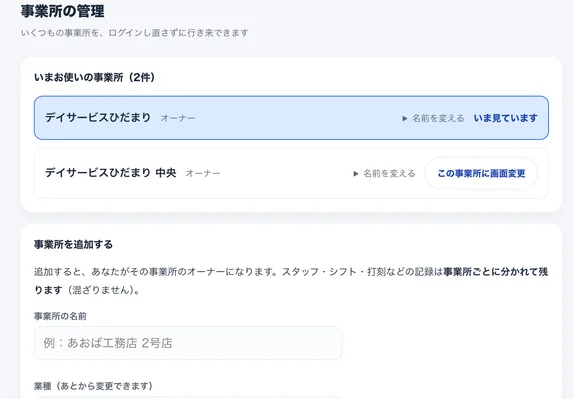Viewport: 574px width, 399px height.
Task: Click the 事業所の名前 field label
Action: coord(60,316)
